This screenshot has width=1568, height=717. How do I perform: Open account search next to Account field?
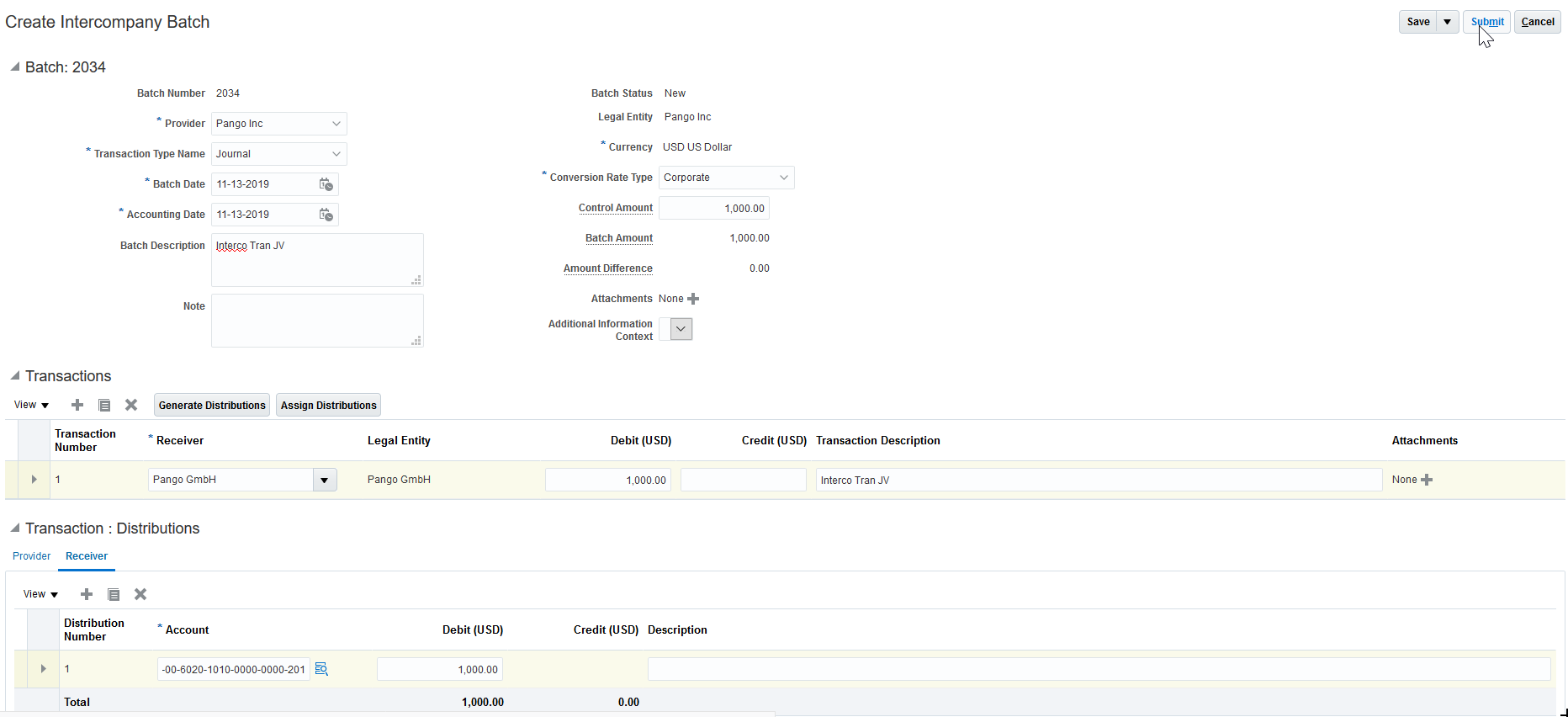pyautogui.click(x=321, y=669)
